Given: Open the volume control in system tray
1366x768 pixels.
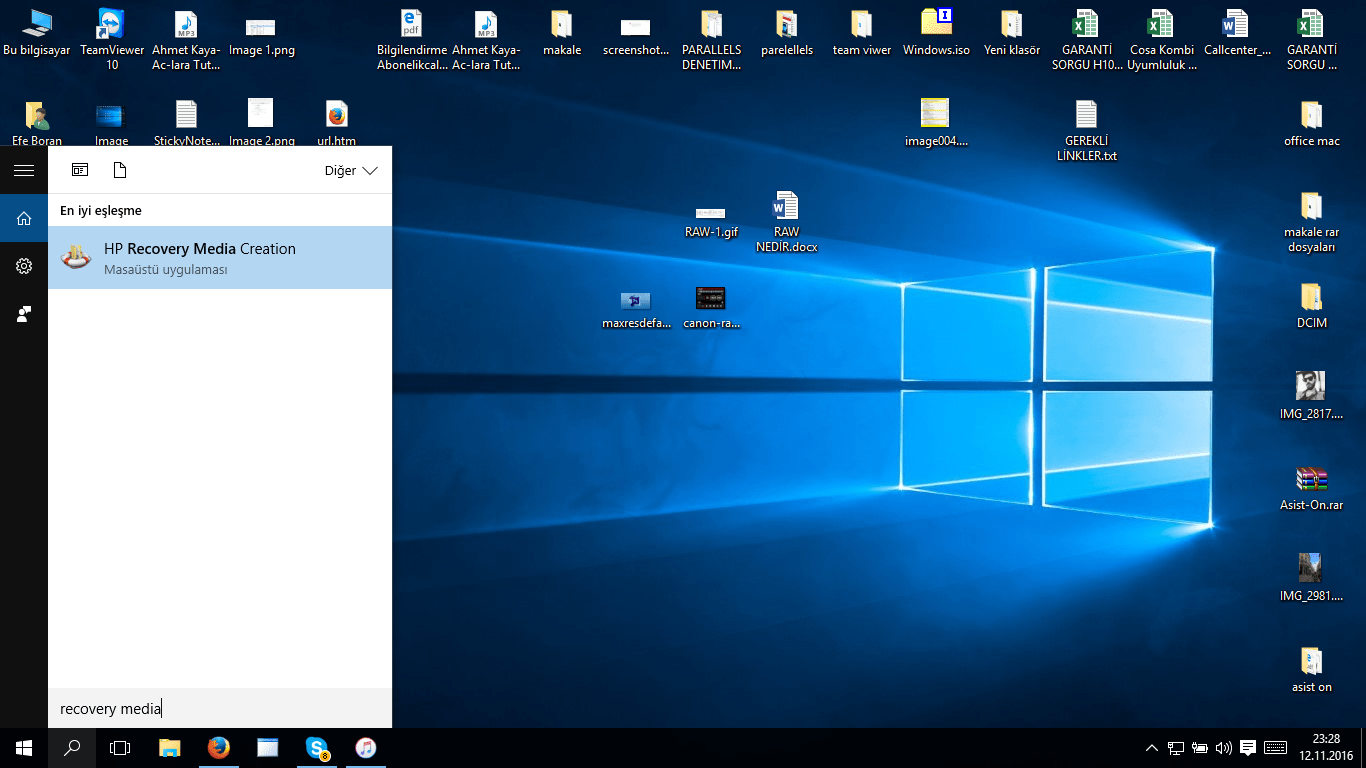Looking at the screenshot, I should pos(1224,748).
